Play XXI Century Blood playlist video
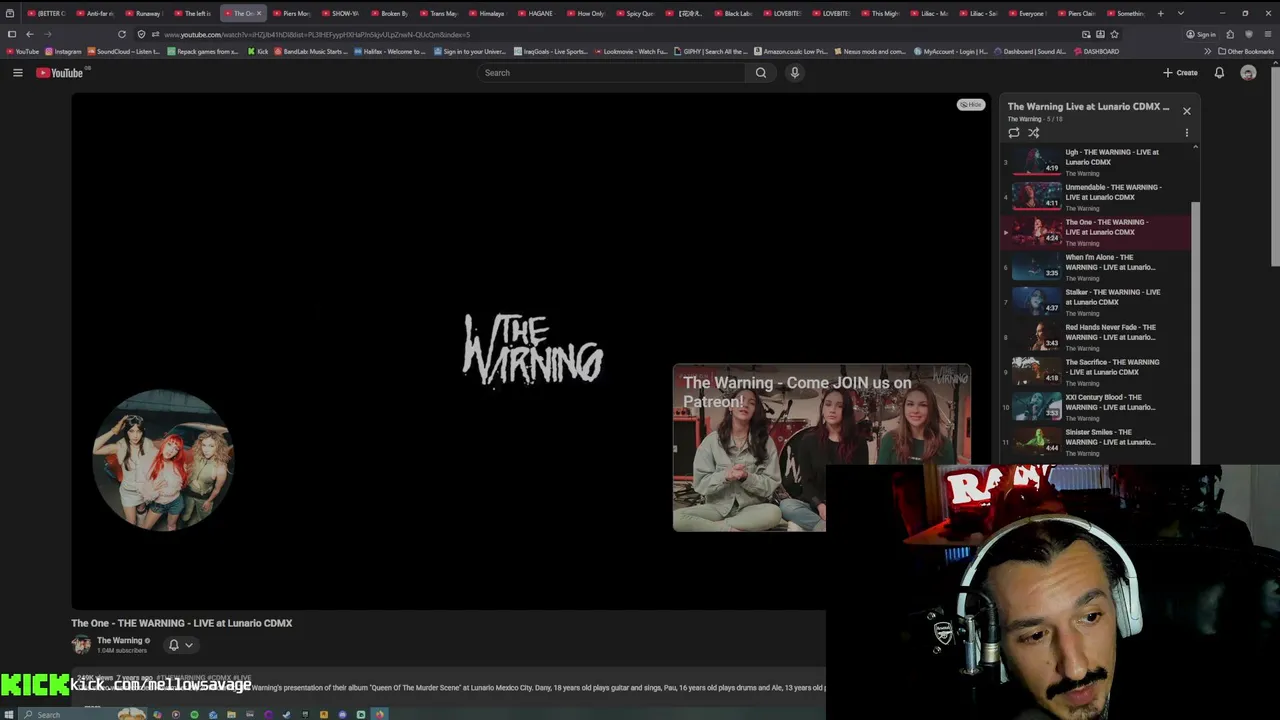1280x720 pixels. click(1096, 406)
